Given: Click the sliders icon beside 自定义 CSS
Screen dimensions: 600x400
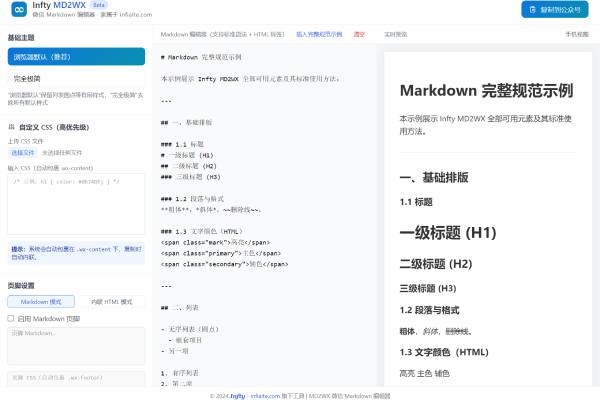Looking at the screenshot, I should tap(11, 127).
